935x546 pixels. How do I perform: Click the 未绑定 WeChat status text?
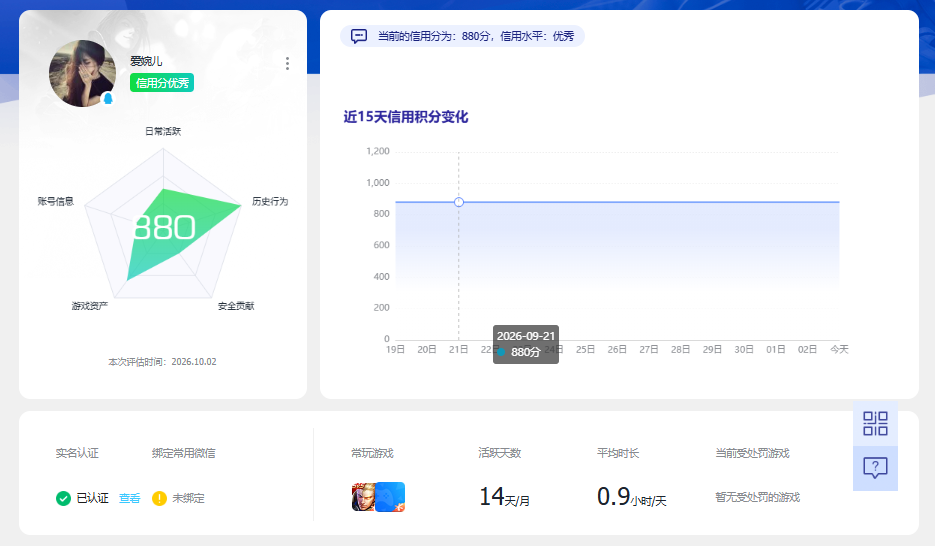click(188, 498)
